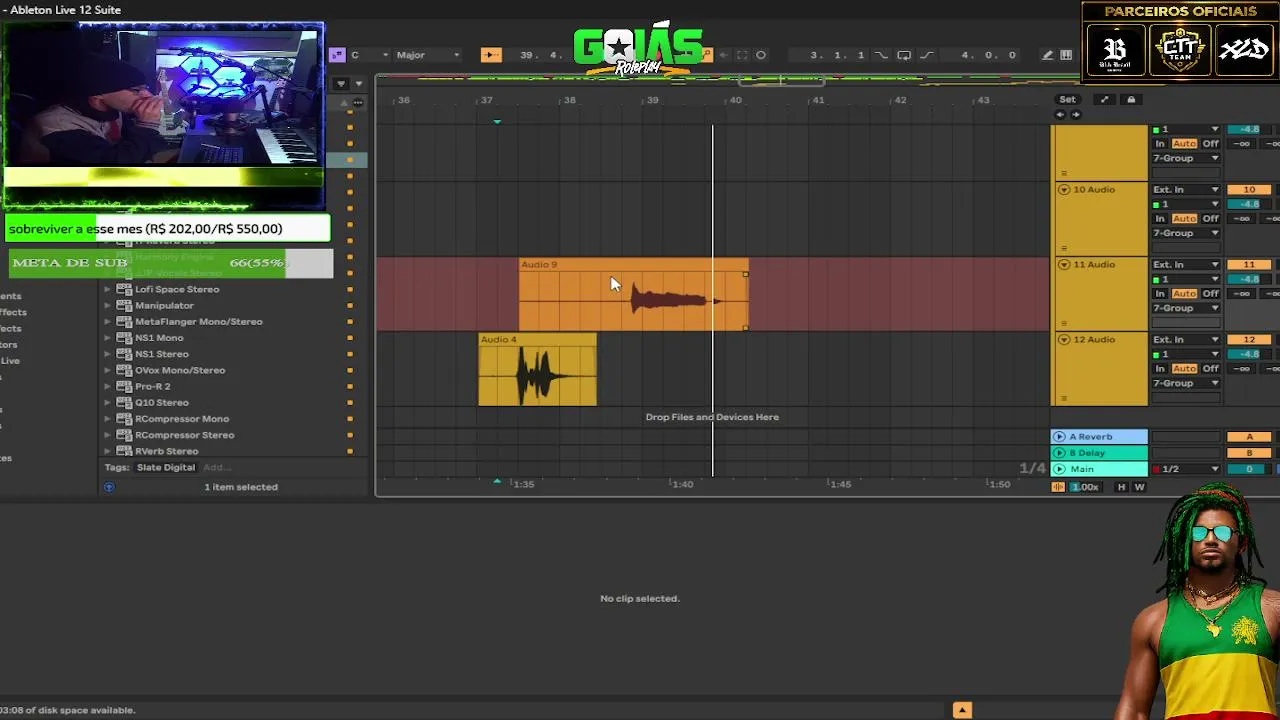
Task: Click the Manipulator plugin icon
Action: click(124, 305)
